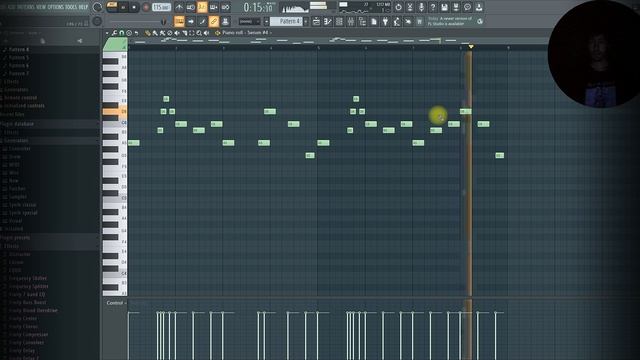Click the undo history power icon
640x360 pixels.
398,7
